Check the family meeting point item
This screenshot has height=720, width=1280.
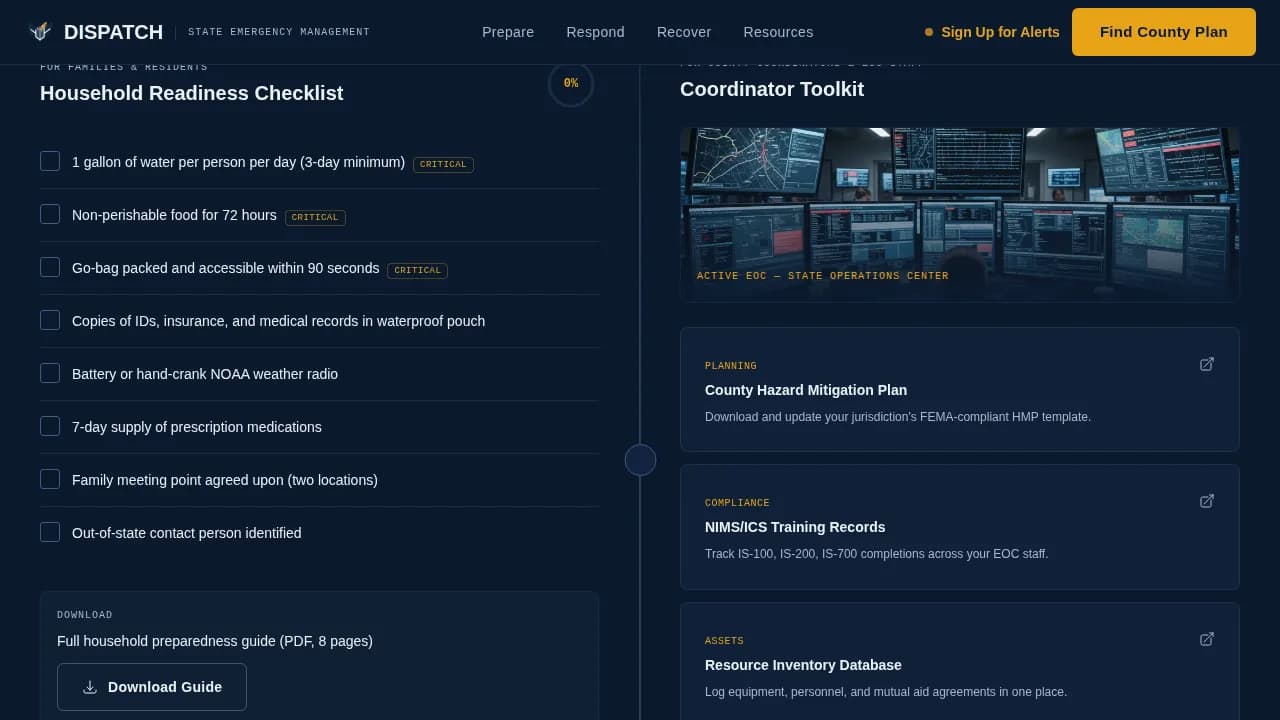coord(50,478)
